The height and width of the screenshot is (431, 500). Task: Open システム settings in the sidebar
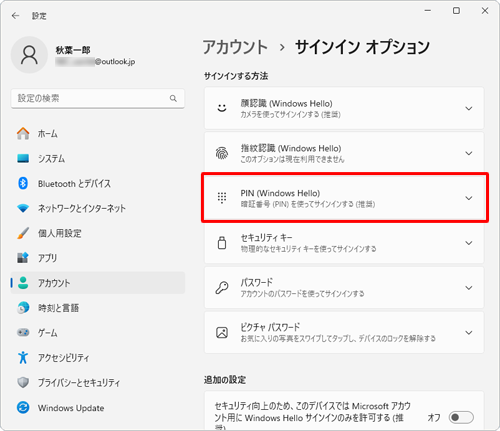(x=98, y=158)
